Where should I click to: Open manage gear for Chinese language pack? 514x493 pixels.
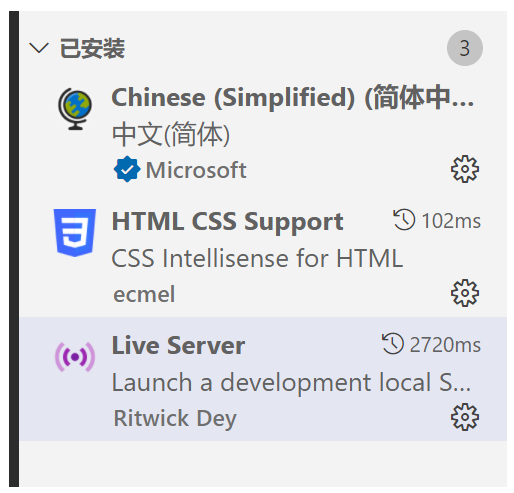(465, 169)
